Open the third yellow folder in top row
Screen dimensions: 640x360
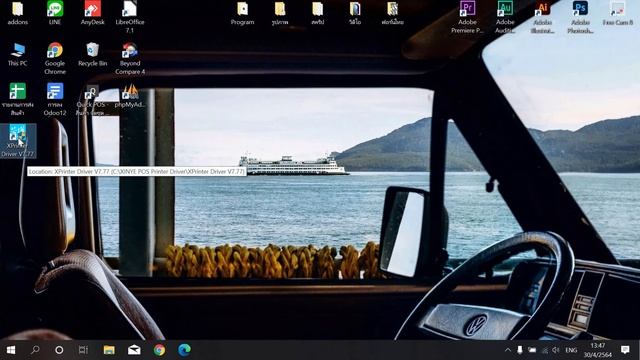[318, 13]
